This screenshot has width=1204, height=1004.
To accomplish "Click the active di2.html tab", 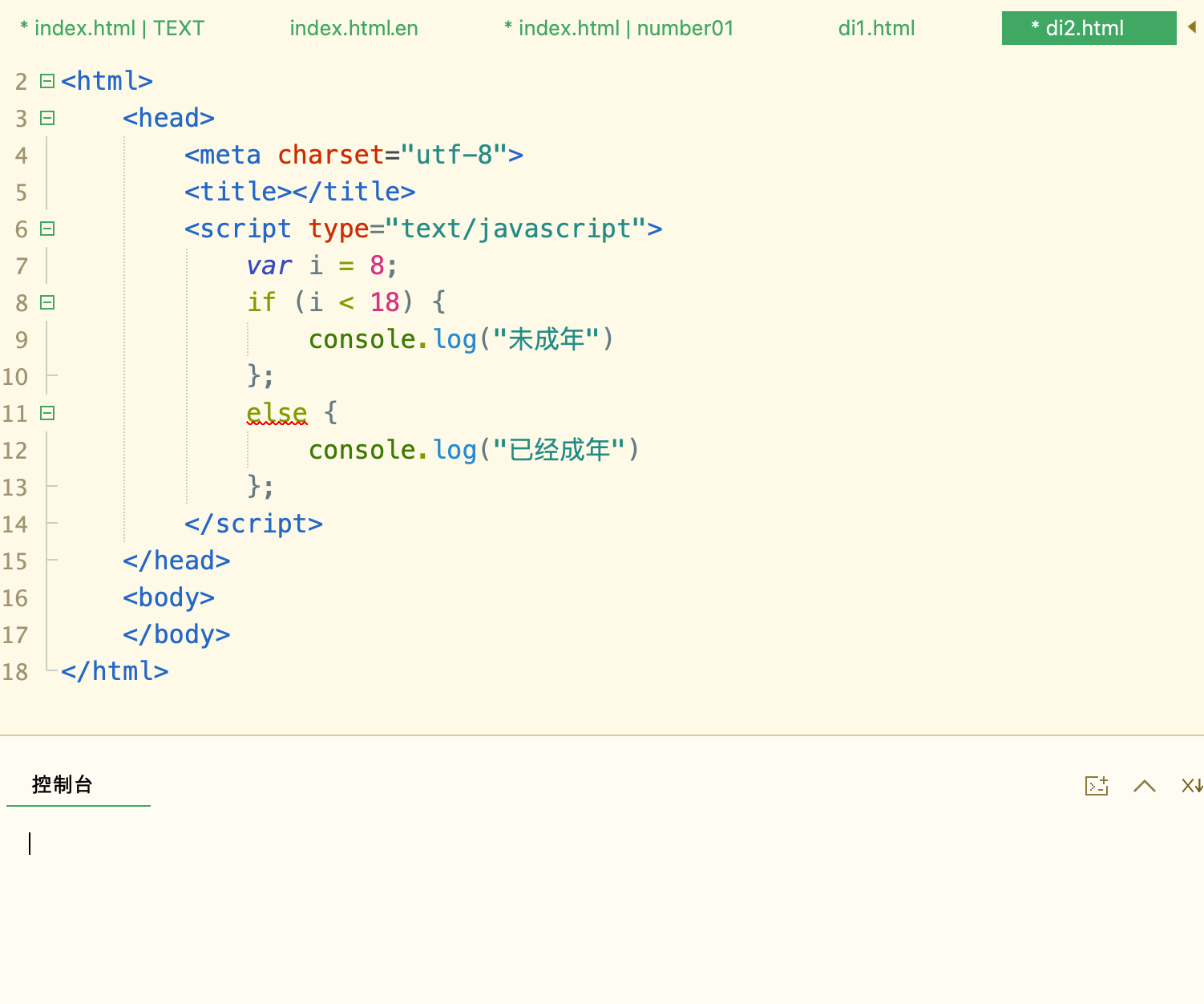I will [x=1088, y=28].
